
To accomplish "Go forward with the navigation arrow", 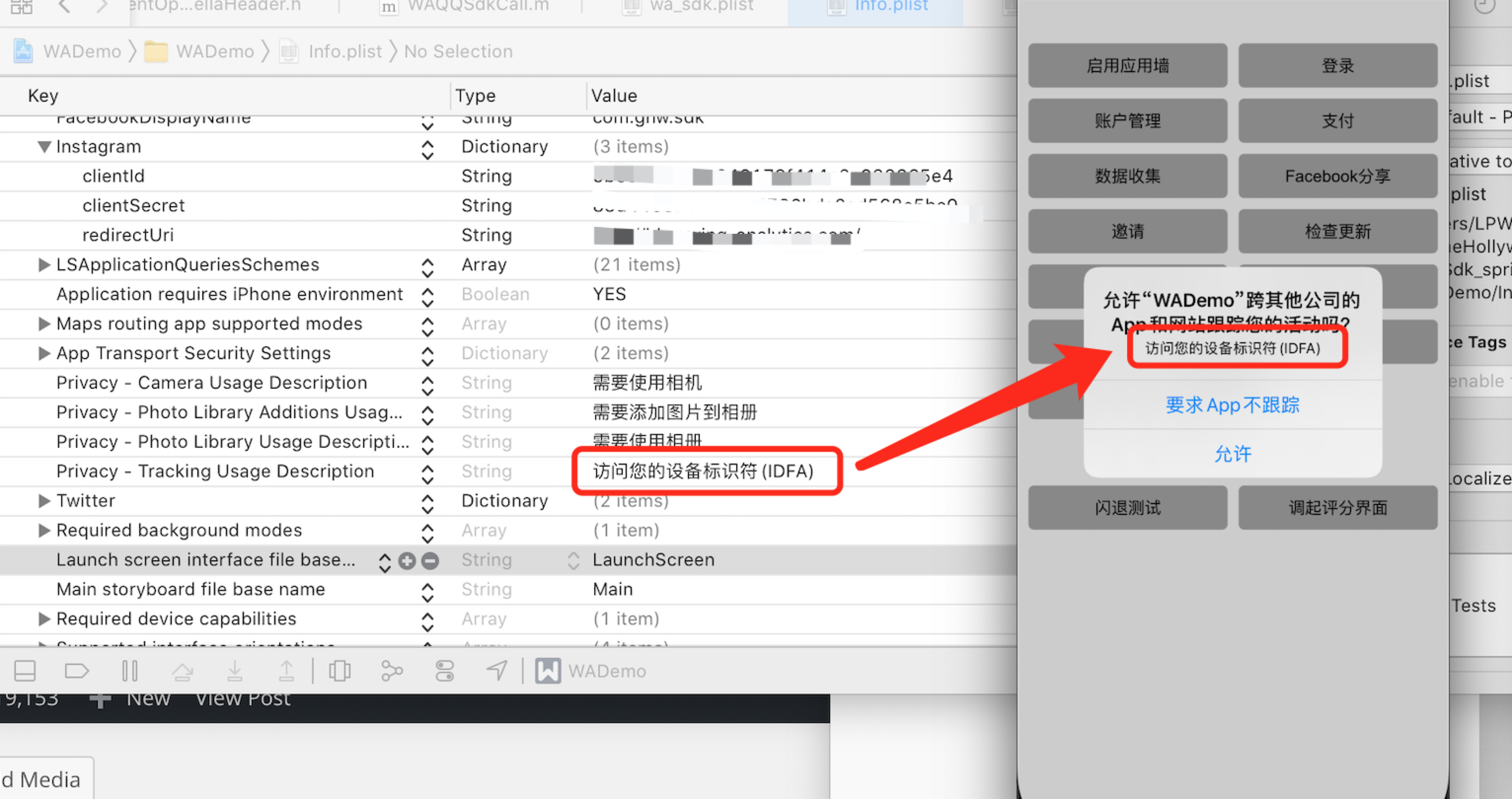I will point(102,6).
